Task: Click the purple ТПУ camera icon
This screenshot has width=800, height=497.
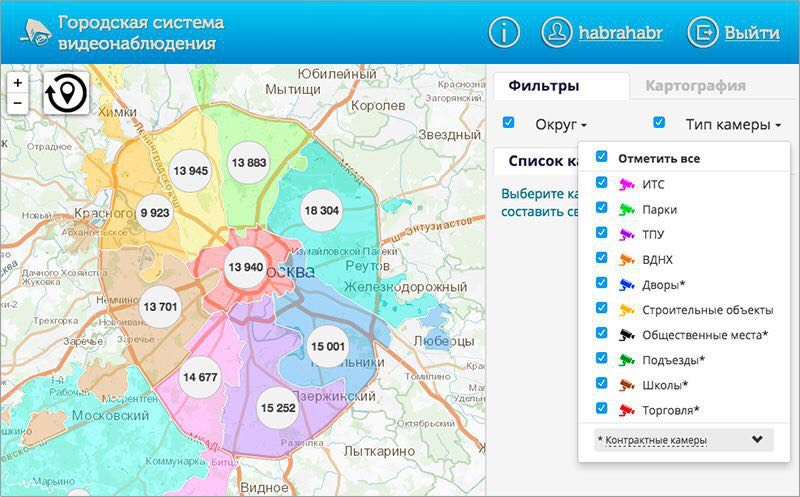Action: (627, 234)
